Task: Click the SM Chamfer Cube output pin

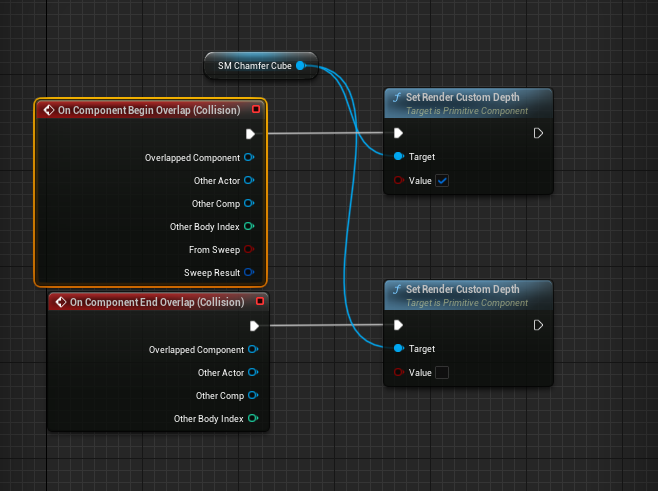Action: tap(300, 66)
